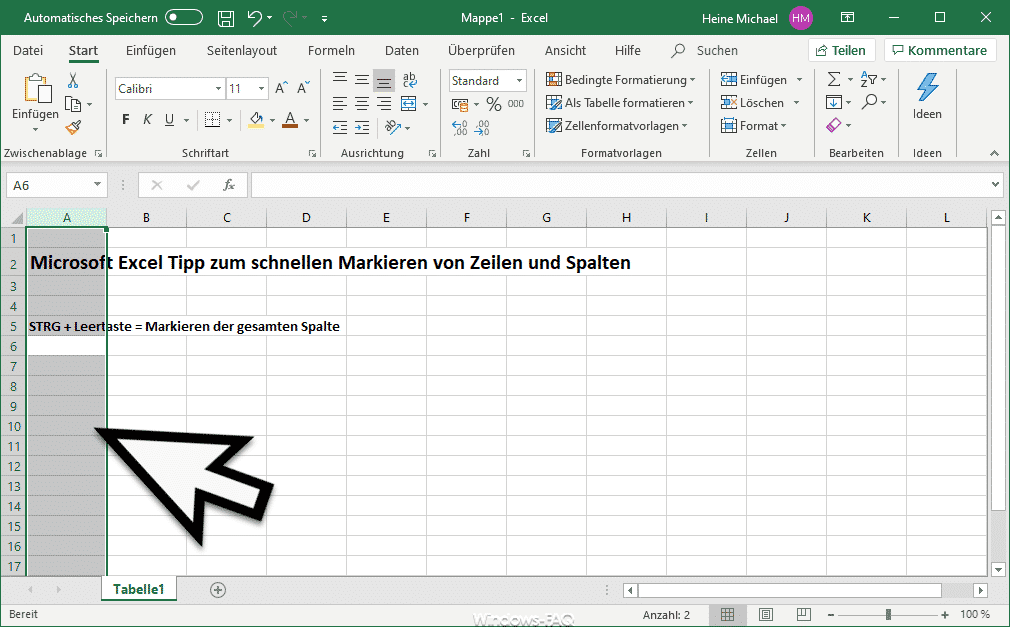
Task: Click Find and Select magnifier icon
Action: (870, 102)
